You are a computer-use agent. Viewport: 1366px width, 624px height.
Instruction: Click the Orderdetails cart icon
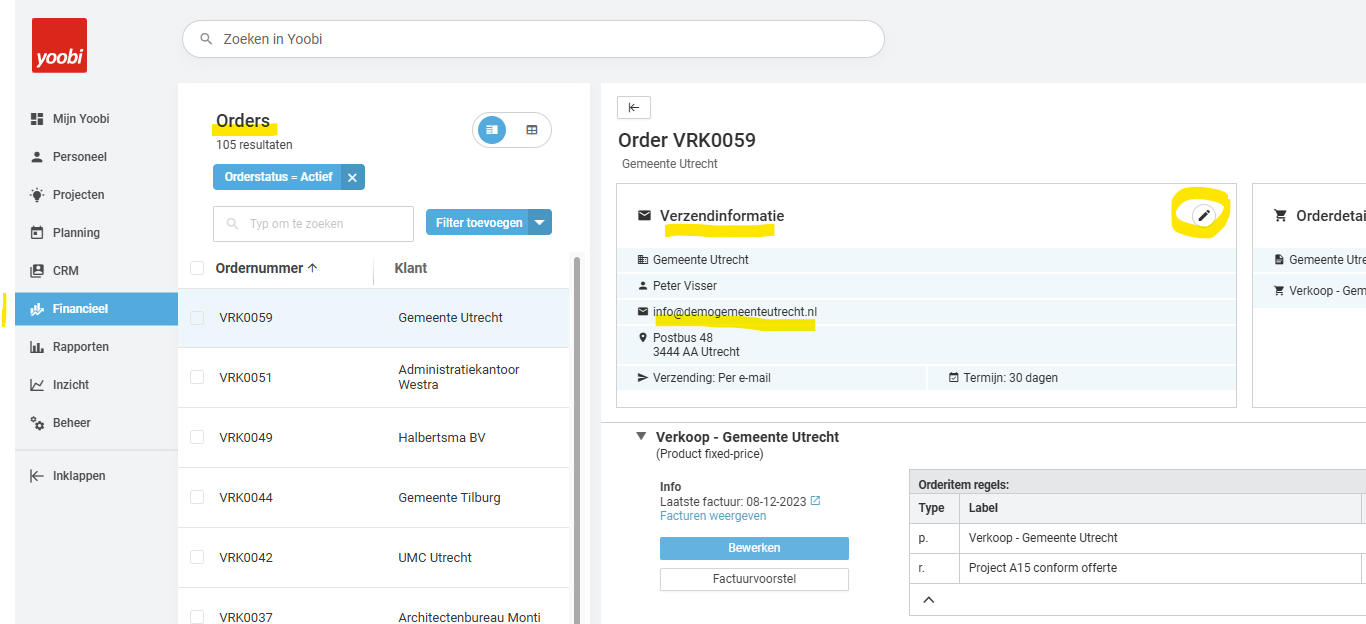1280,215
